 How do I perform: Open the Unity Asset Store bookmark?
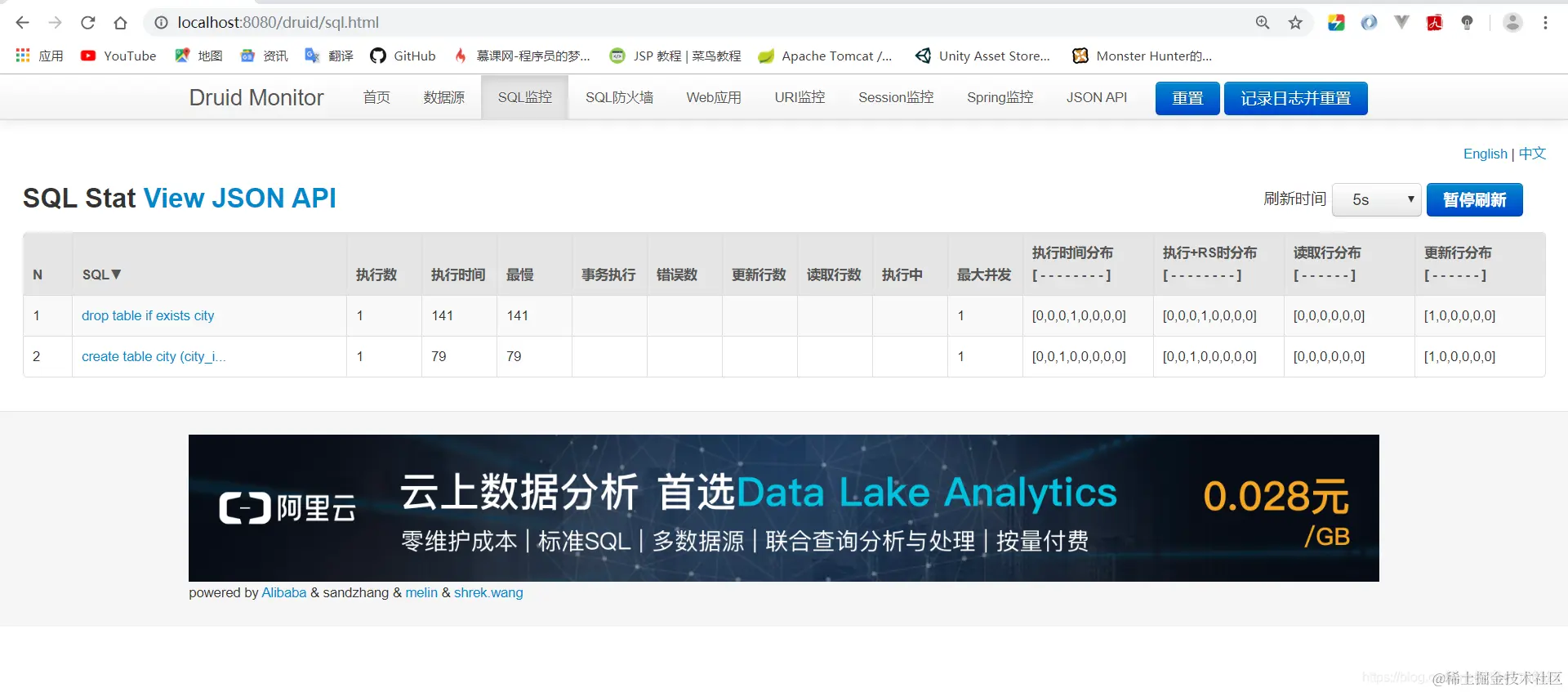982,56
